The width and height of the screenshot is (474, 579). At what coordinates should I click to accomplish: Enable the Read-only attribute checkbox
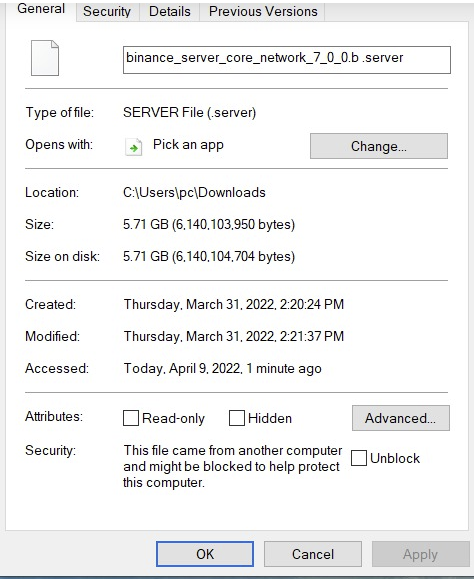pyautogui.click(x=131, y=418)
